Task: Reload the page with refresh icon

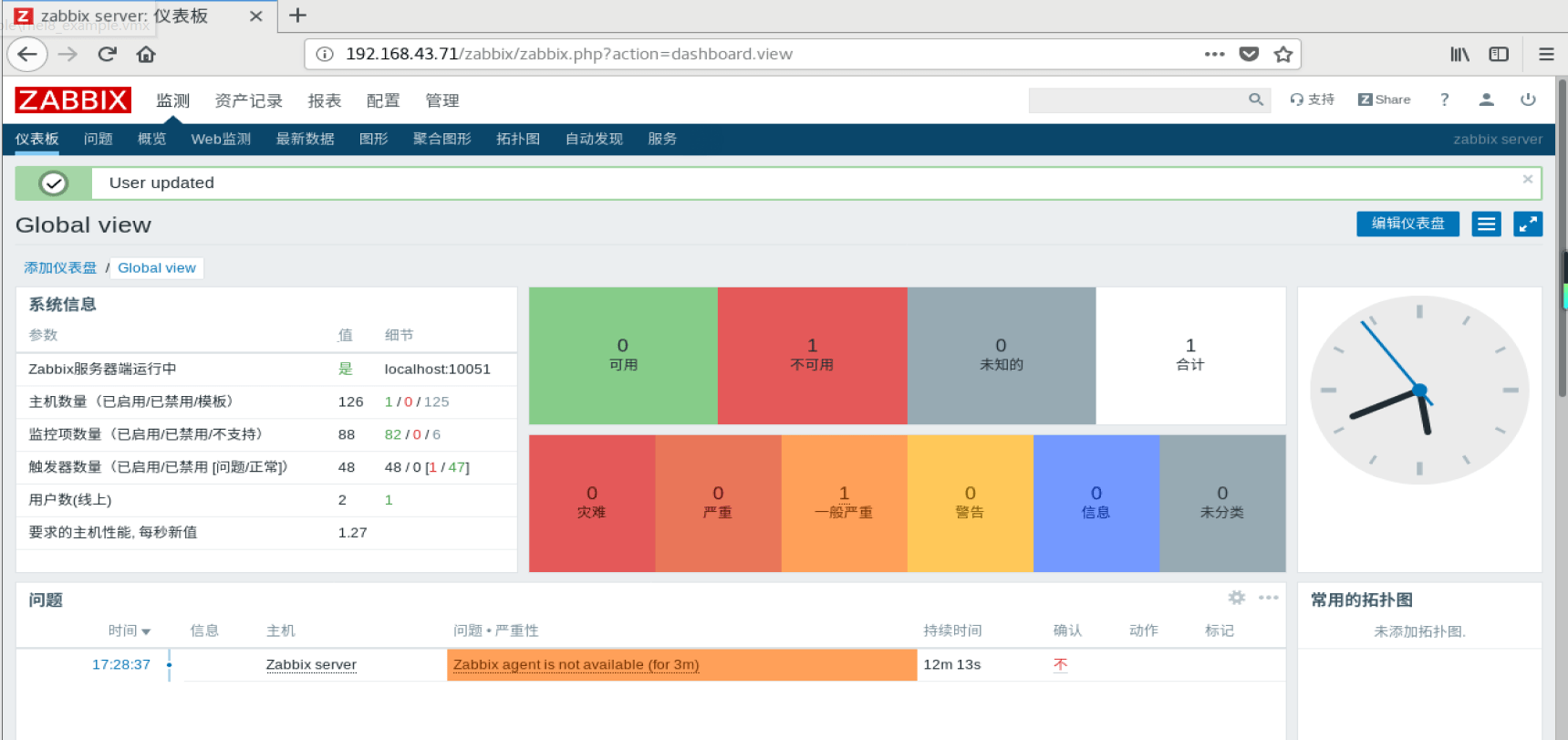Action: tap(107, 55)
